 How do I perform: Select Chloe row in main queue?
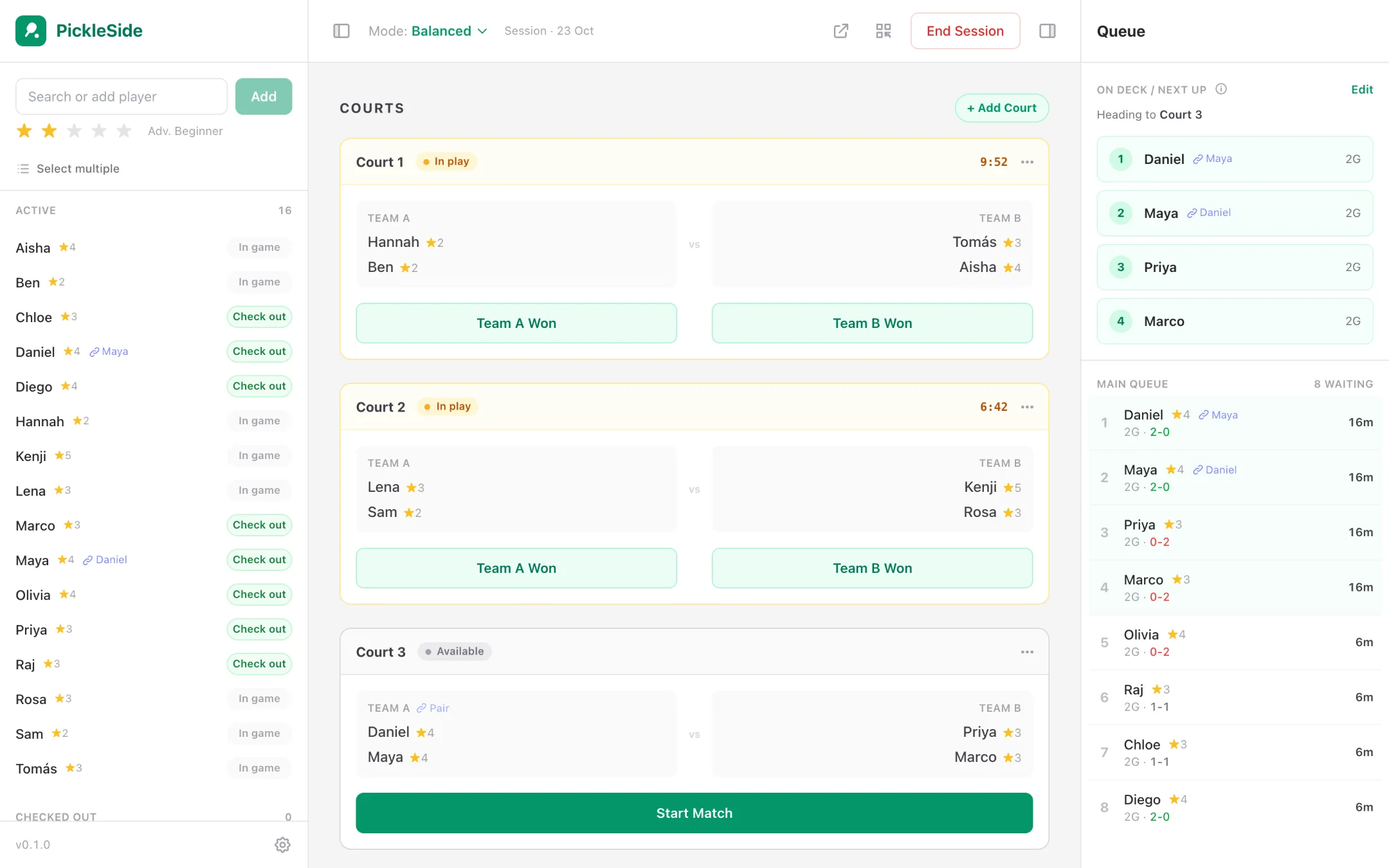(1235, 752)
